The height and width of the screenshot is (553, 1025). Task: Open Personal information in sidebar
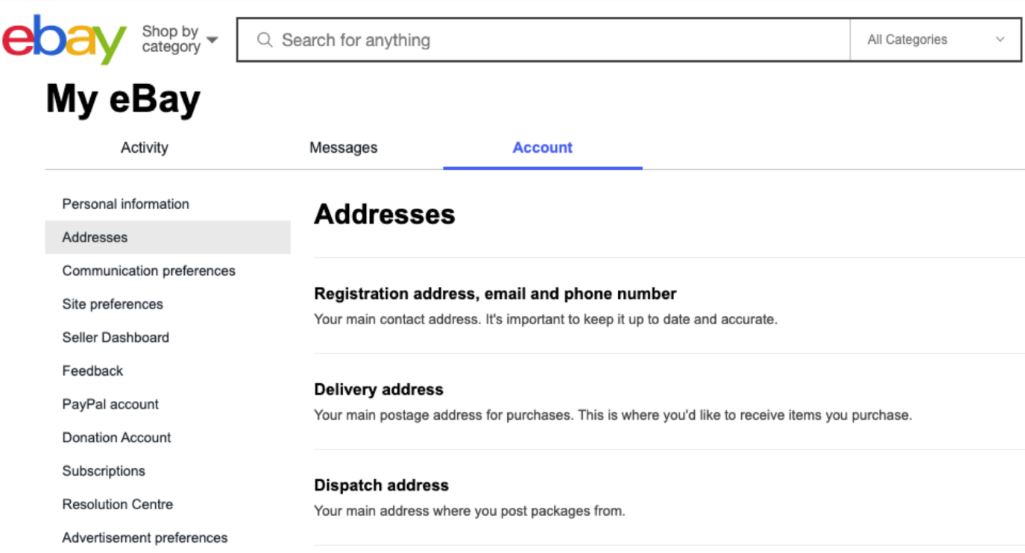coord(126,204)
